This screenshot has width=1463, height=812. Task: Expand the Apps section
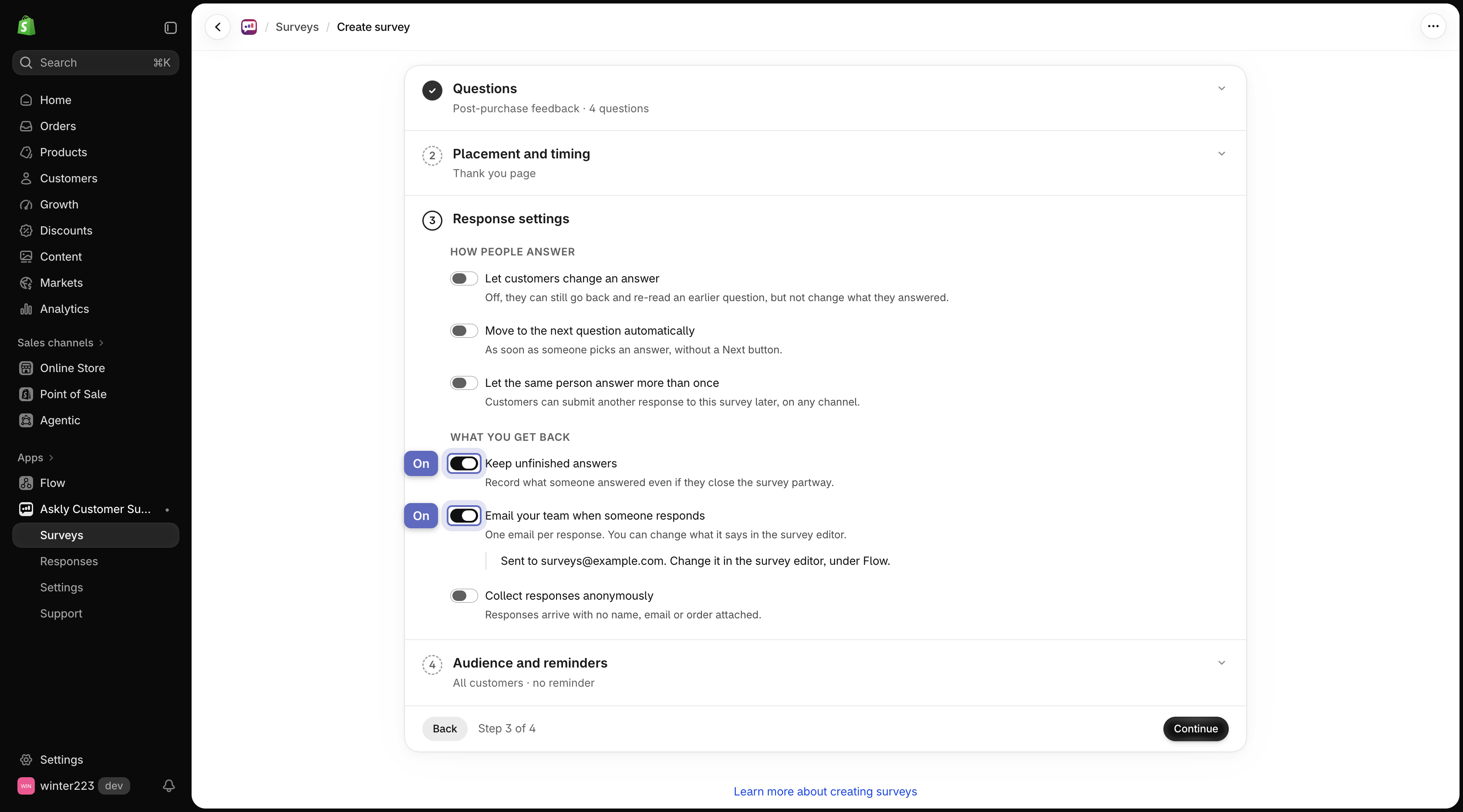pyautogui.click(x=36, y=457)
